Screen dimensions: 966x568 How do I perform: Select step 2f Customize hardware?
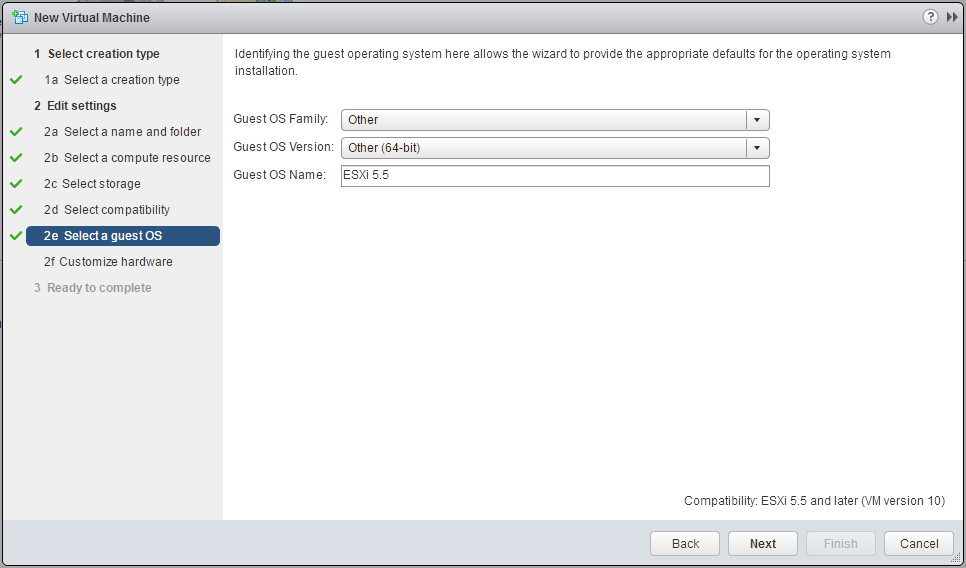point(108,262)
